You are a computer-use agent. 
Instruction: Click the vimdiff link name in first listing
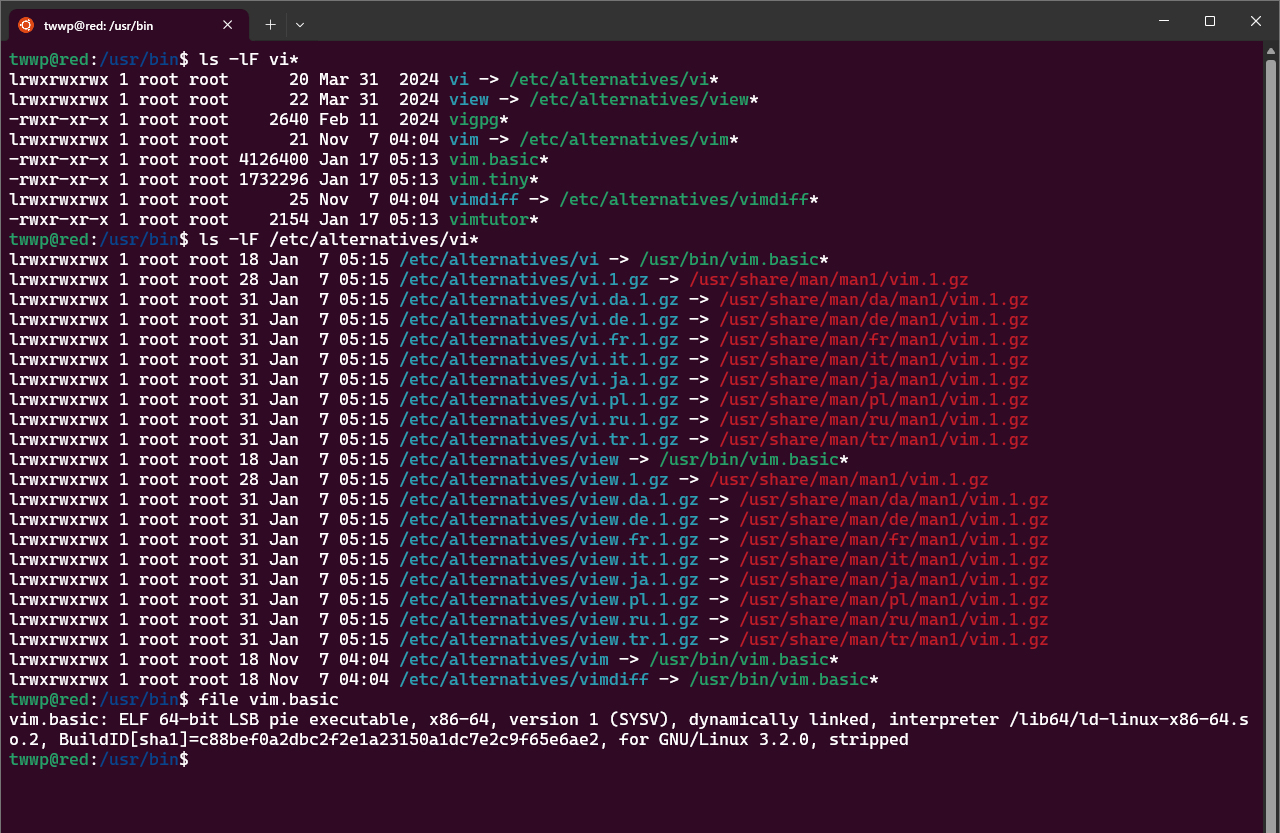click(x=484, y=200)
